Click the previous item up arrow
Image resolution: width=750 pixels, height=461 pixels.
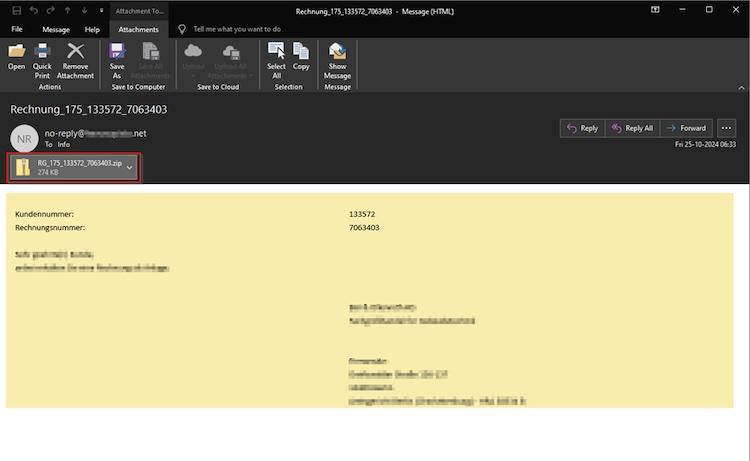pyautogui.click(x=67, y=11)
